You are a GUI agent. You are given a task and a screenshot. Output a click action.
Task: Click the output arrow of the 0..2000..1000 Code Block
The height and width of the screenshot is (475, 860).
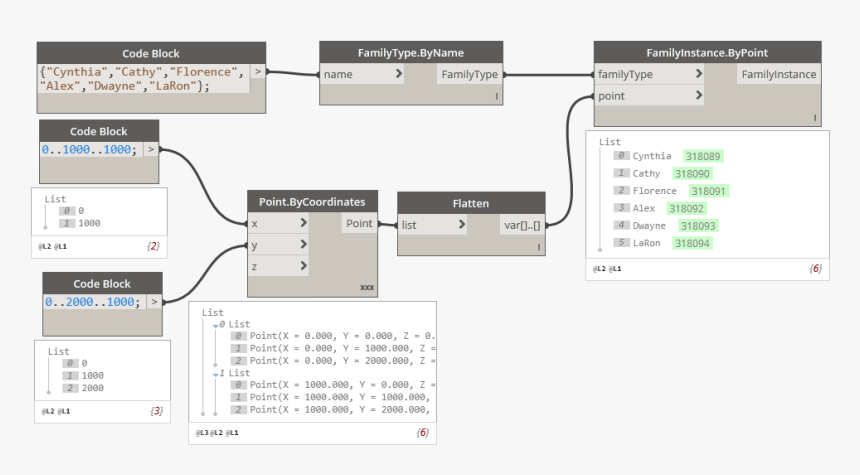pos(154,302)
